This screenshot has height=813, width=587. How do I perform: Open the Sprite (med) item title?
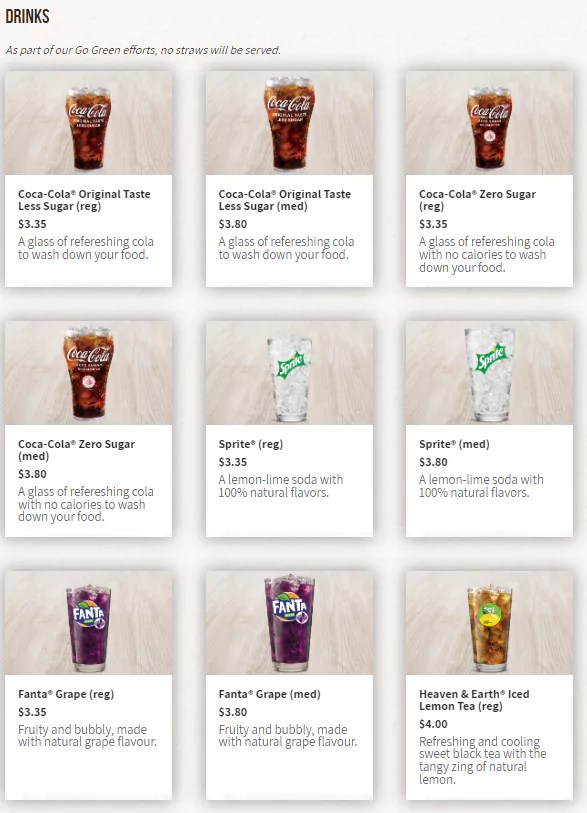point(454,444)
